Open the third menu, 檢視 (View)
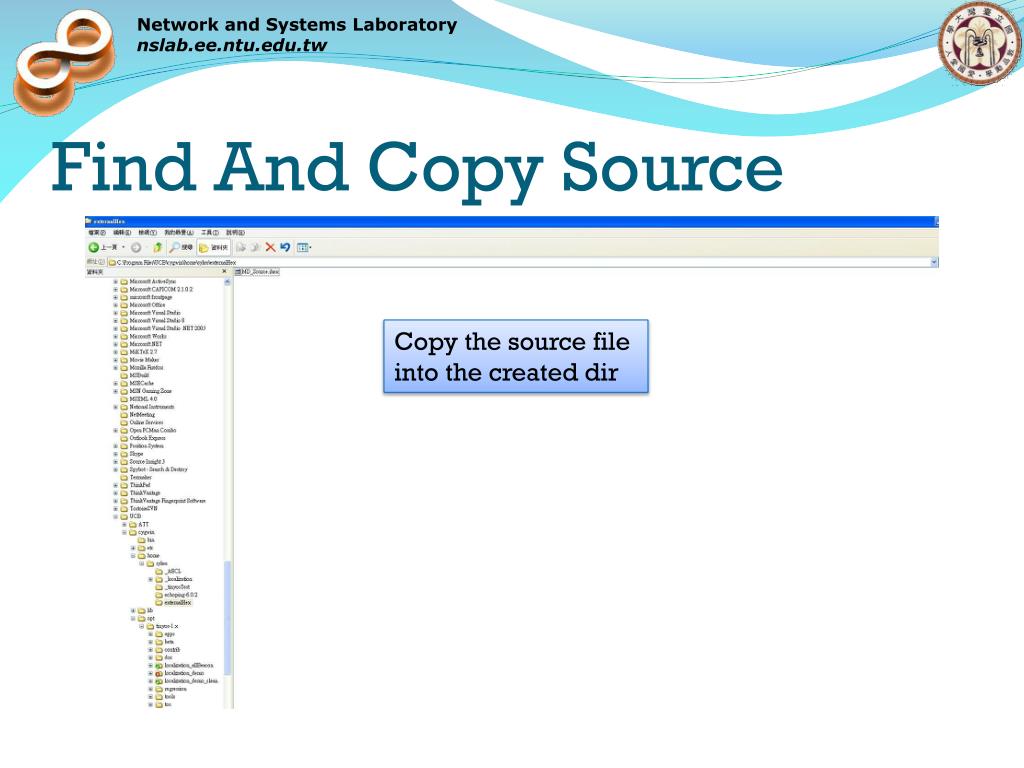Image resolution: width=1024 pixels, height=768 pixels. (147, 232)
